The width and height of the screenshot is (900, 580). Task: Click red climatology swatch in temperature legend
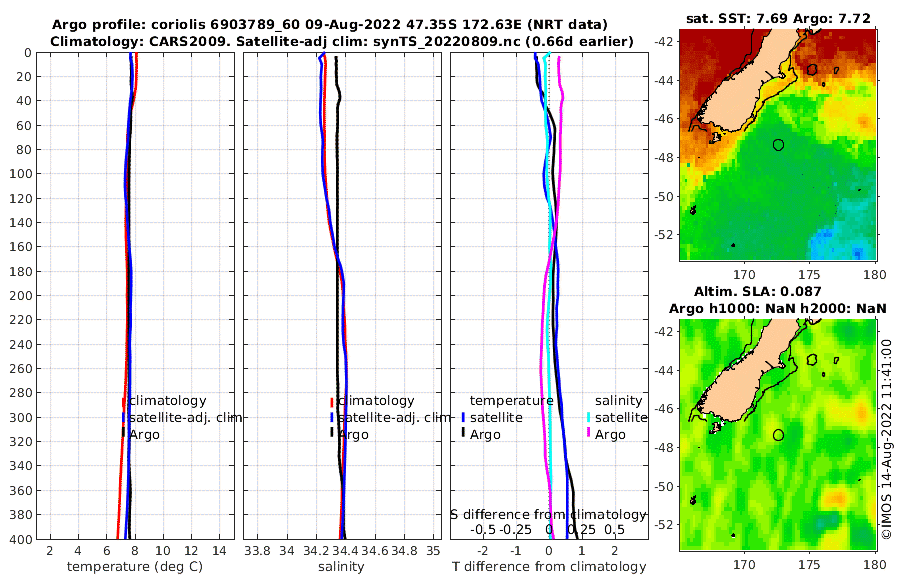point(123,401)
